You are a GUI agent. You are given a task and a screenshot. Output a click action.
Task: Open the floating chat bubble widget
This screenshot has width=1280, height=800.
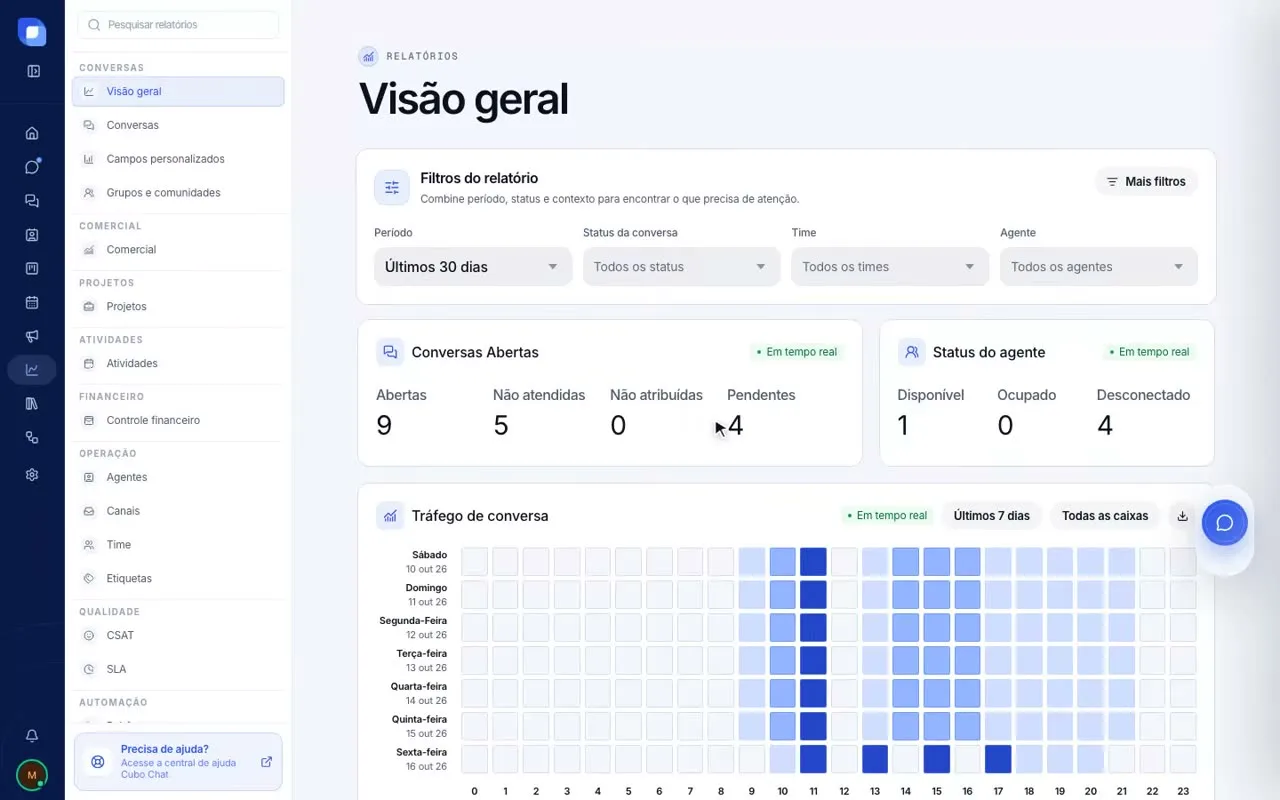pyautogui.click(x=1225, y=522)
